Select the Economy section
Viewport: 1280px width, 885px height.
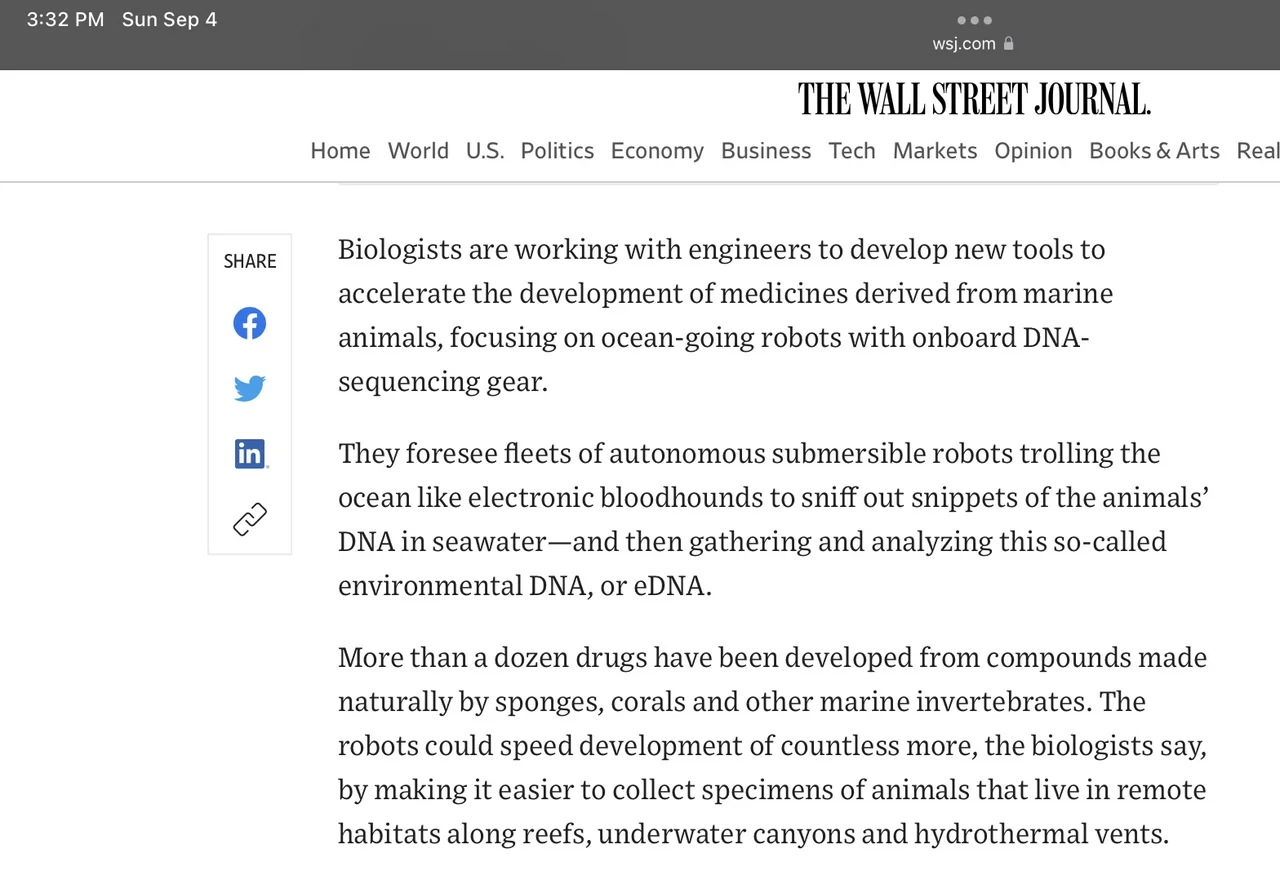pos(657,151)
